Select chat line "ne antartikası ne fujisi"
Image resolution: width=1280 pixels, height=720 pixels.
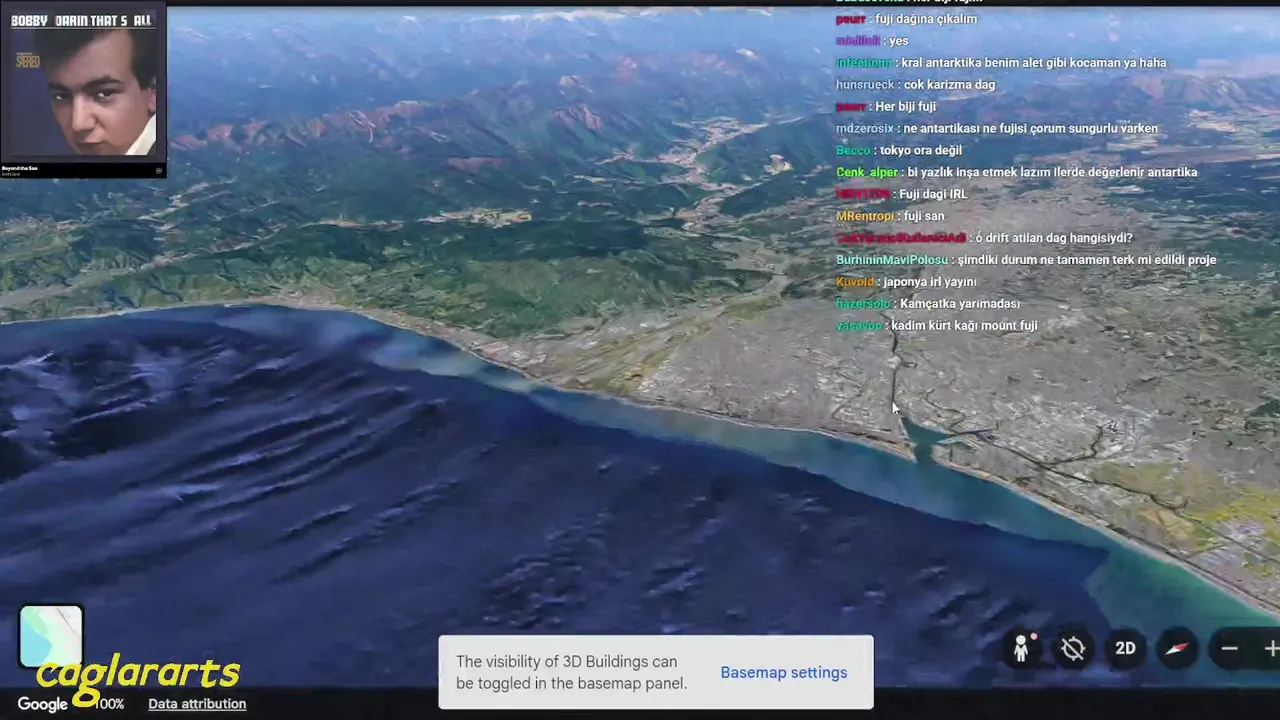(x=1030, y=129)
